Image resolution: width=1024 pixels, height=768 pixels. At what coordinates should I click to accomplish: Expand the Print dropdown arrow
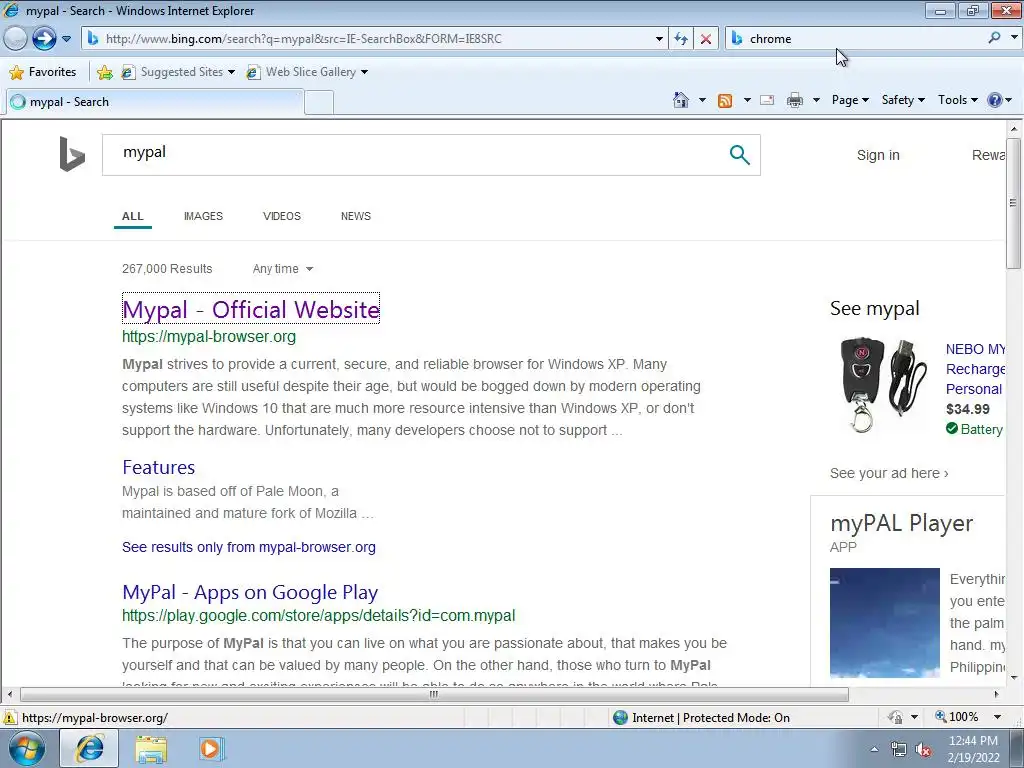[x=816, y=100]
